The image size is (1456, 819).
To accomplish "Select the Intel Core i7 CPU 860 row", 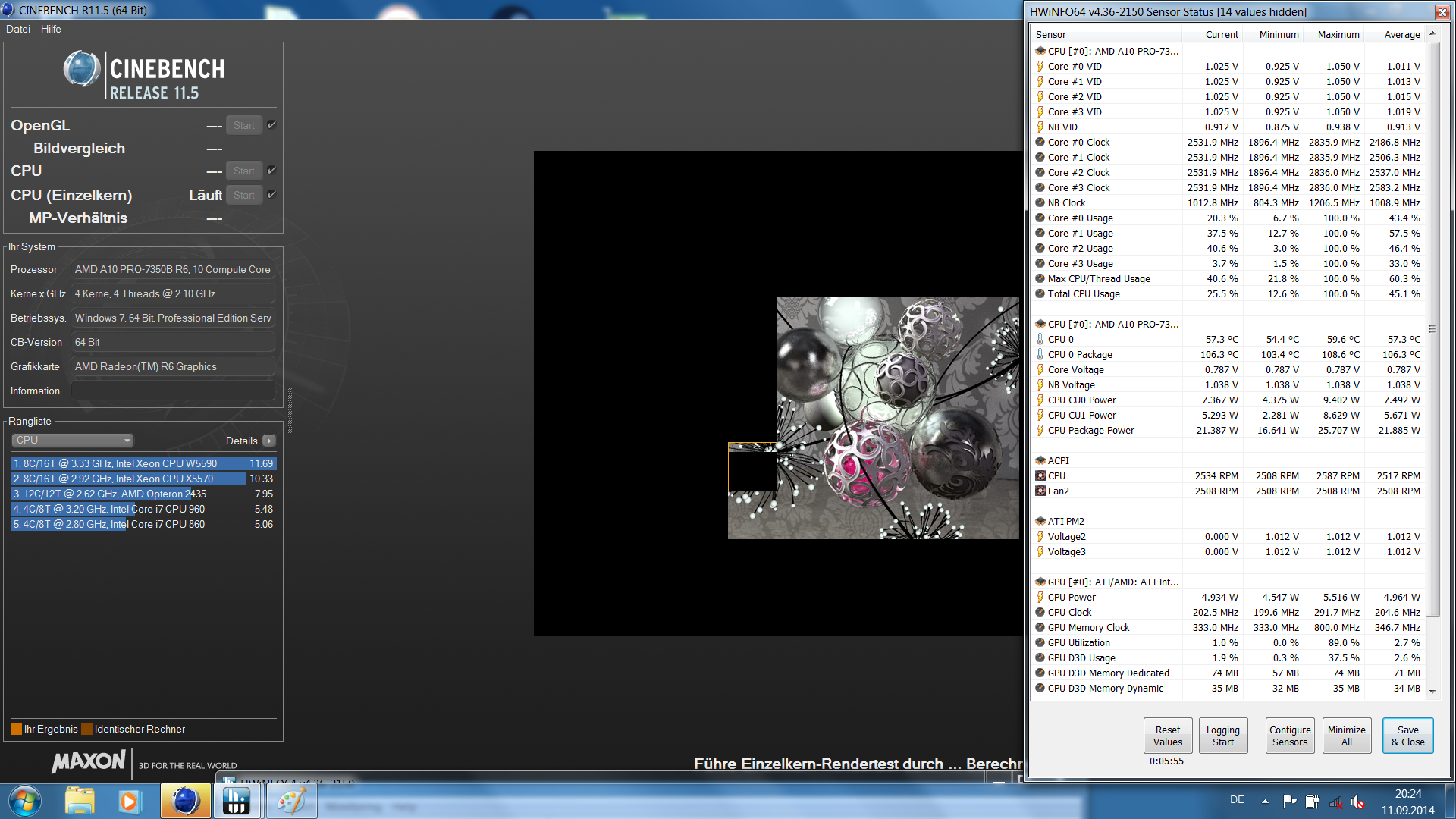I will [x=143, y=524].
